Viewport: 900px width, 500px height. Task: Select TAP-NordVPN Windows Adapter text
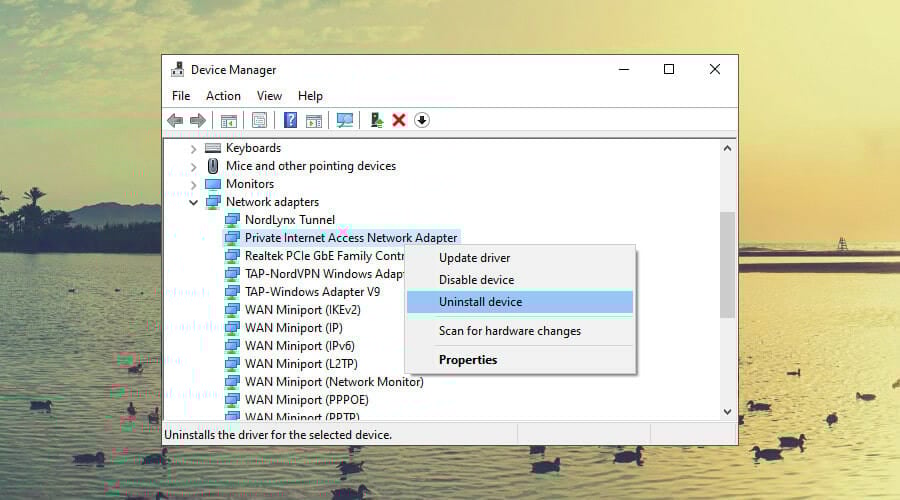[x=324, y=274]
